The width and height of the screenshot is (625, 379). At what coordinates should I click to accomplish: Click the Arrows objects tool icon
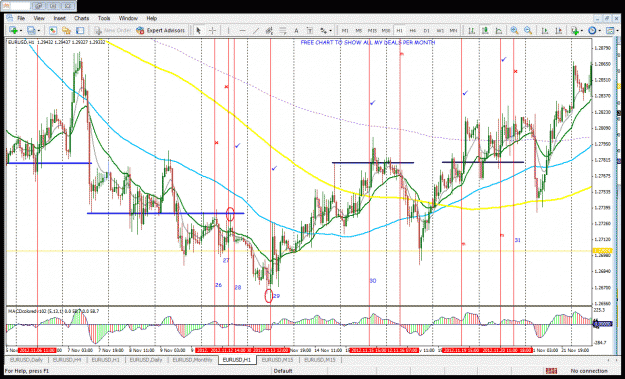pyautogui.click(x=323, y=30)
